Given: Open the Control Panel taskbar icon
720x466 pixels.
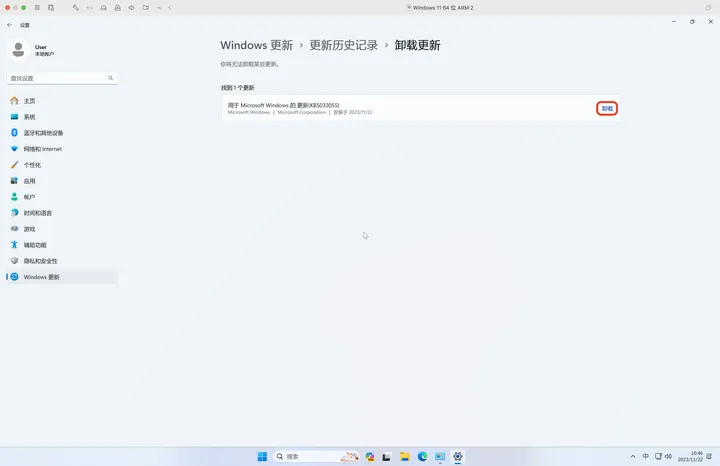Looking at the screenshot, I should click(440, 456).
